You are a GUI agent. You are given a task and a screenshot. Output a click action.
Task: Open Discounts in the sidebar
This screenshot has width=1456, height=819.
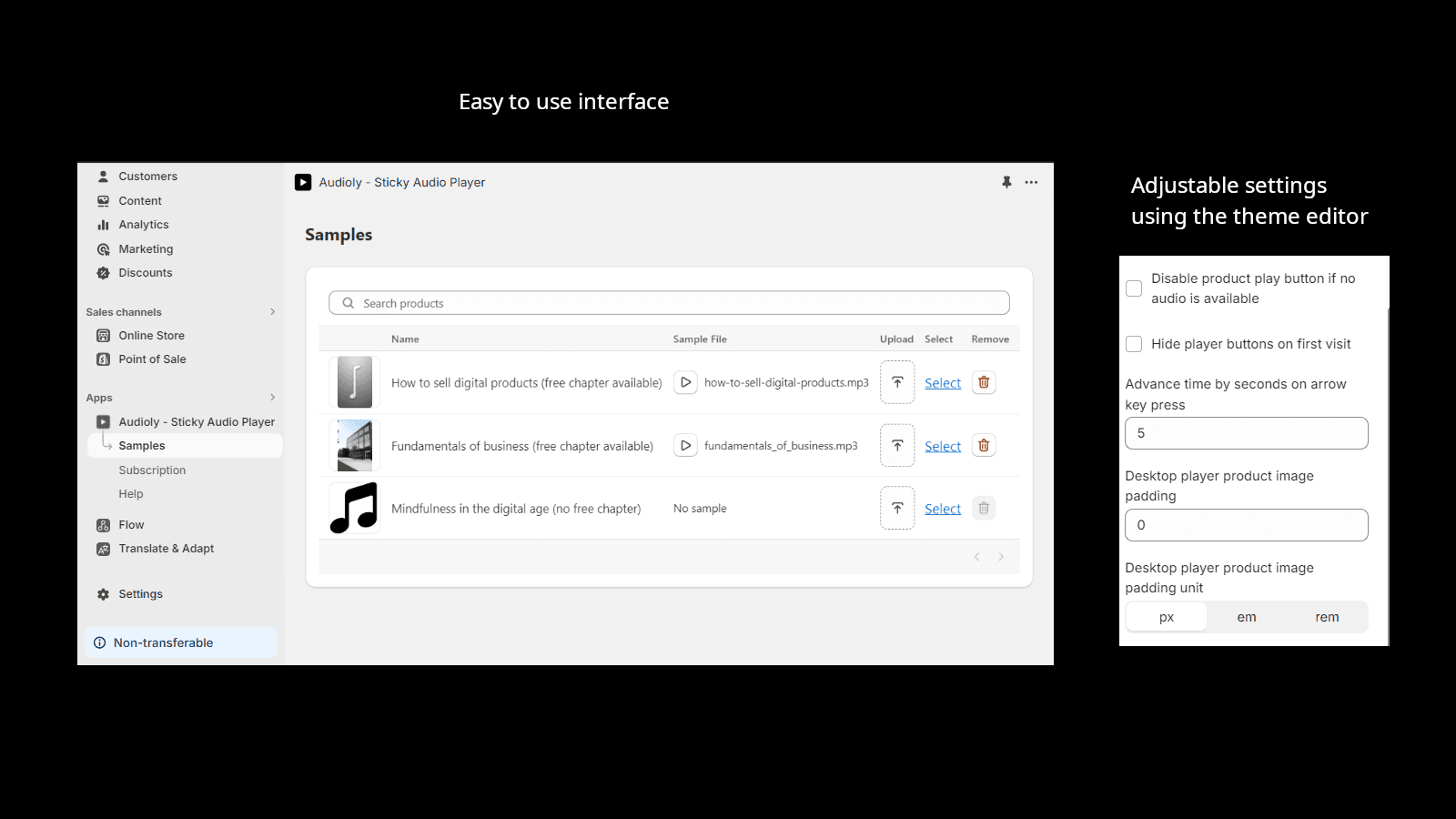tap(145, 272)
